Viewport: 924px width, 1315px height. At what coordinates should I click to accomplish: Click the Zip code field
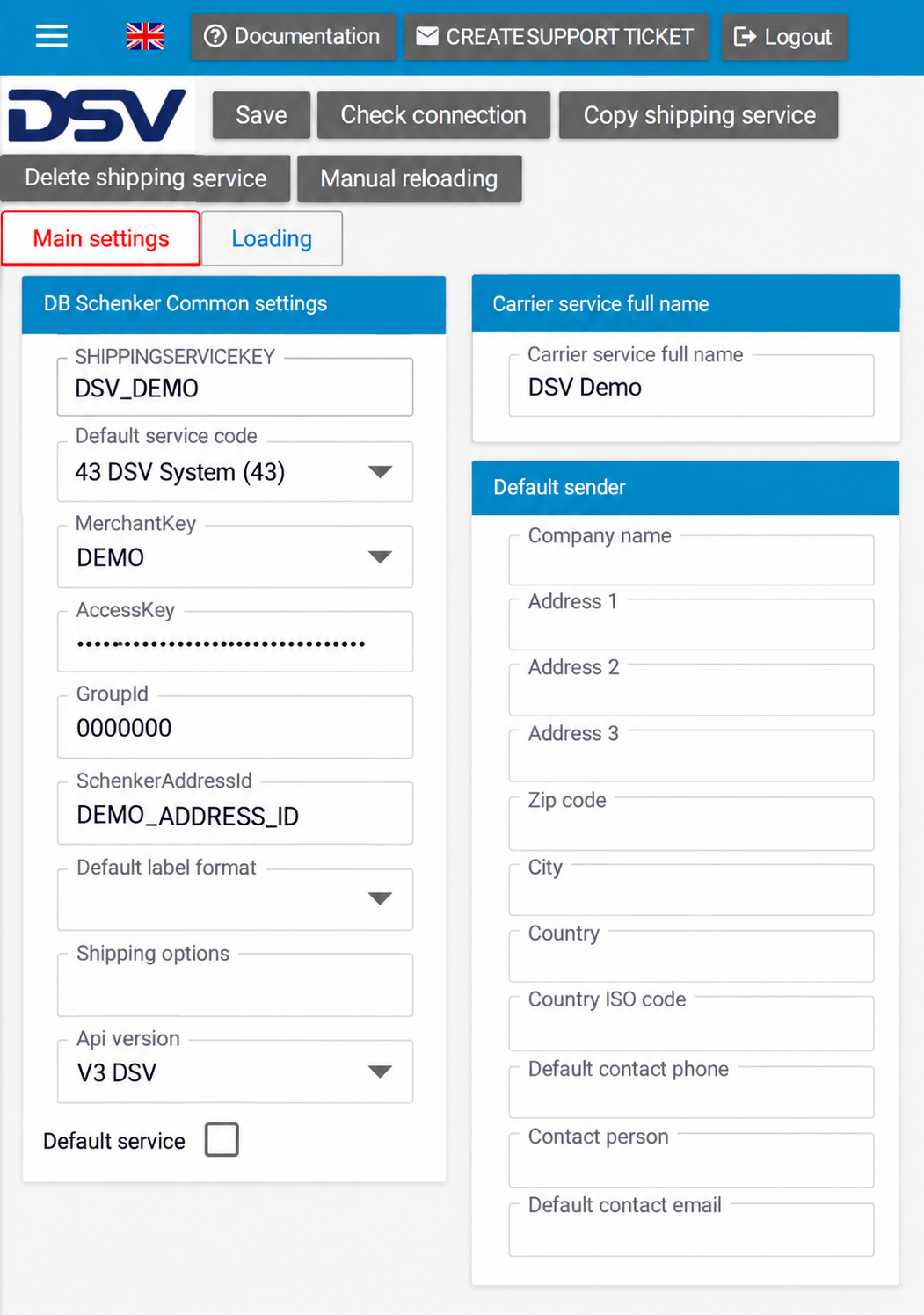[691, 825]
